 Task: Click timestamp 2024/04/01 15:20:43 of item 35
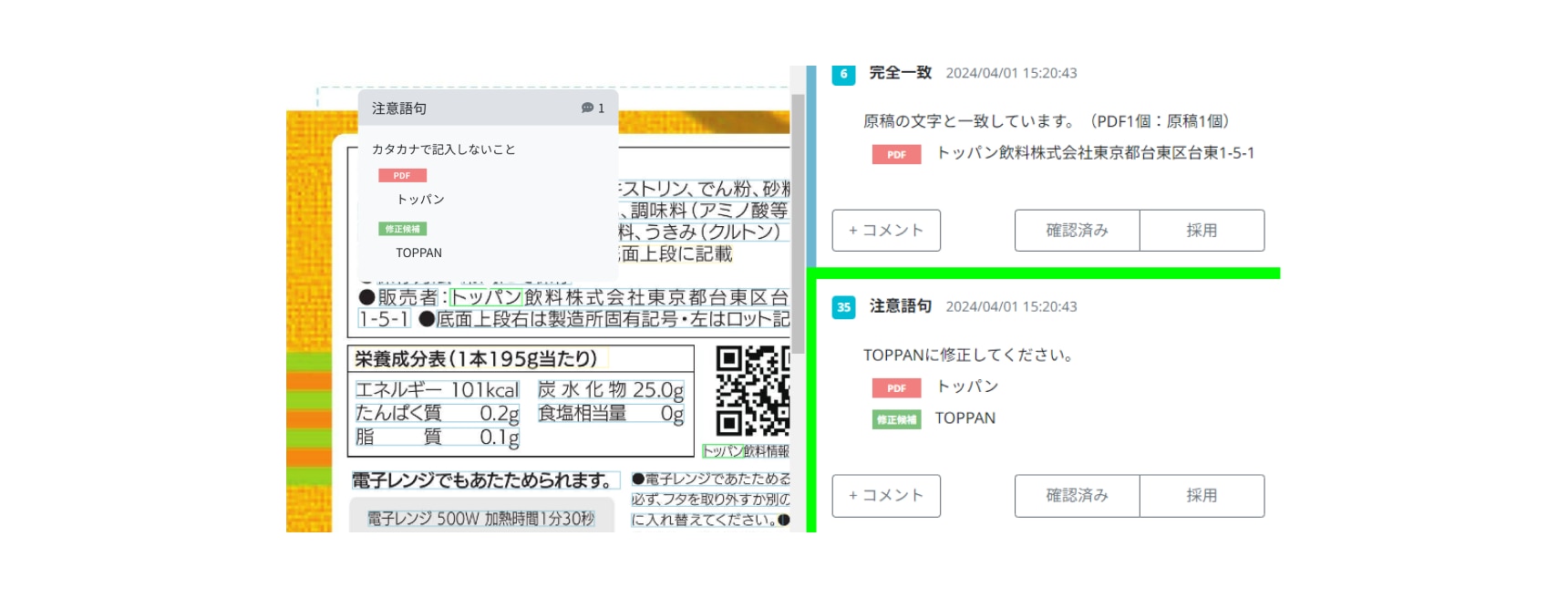tap(1011, 306)
